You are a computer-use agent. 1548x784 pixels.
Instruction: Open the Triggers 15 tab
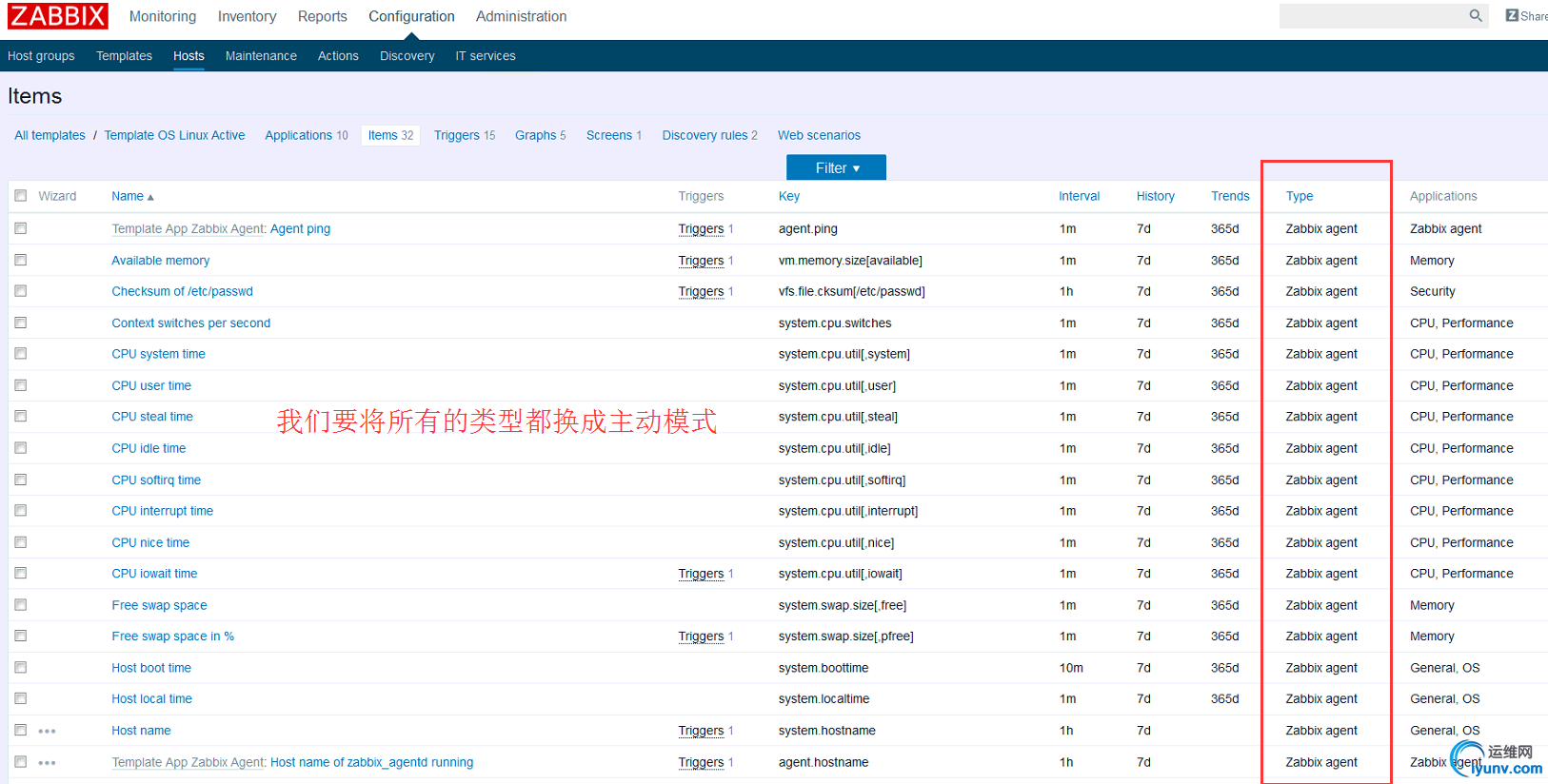(x=464, y=135)
